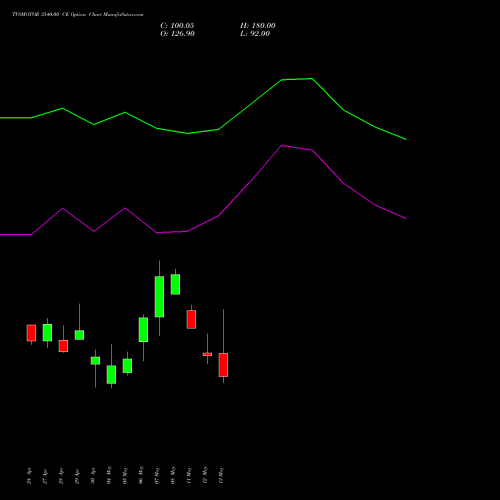The width and height of the screenshot is (500, 500).
Task: Select the 28 Apr date label
Action: click(x=61, y=476)
